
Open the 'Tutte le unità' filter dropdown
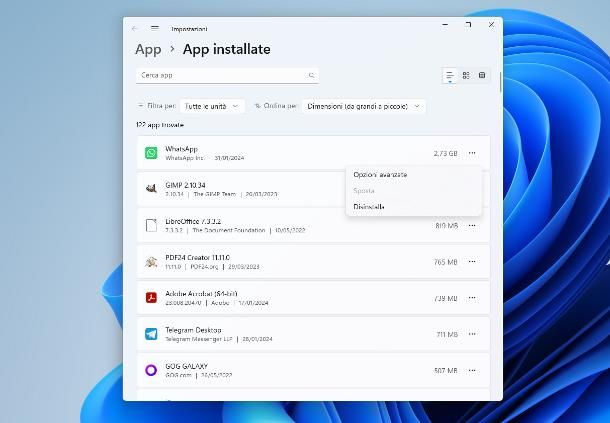212,106
